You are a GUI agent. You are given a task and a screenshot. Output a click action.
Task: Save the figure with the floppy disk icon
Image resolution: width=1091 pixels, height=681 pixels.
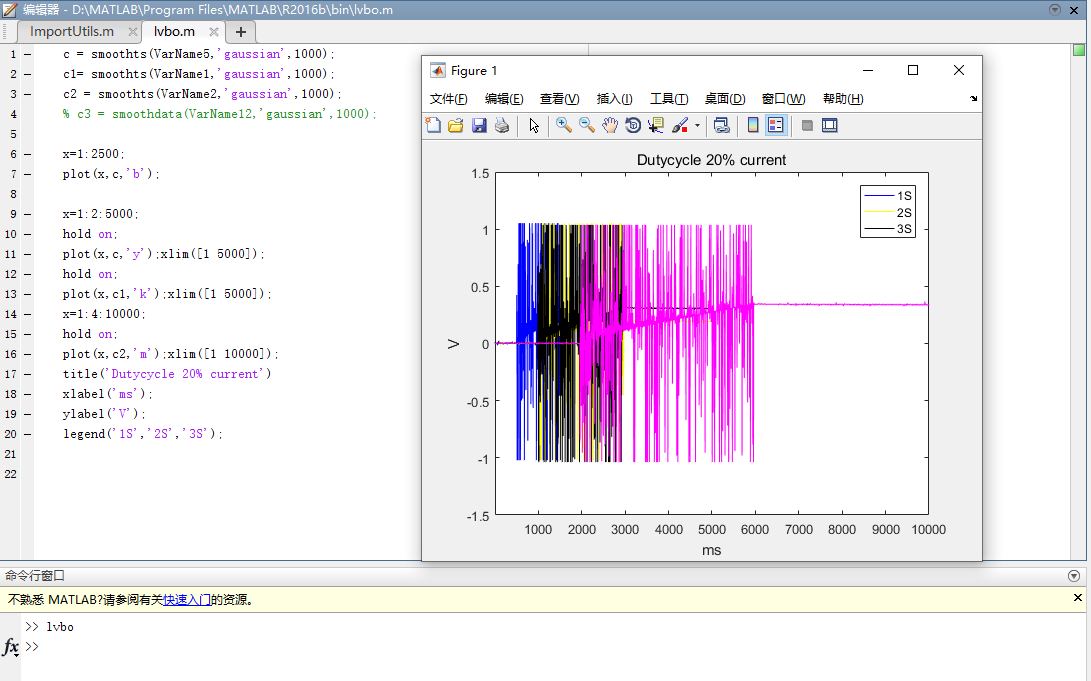coord(479,125)
